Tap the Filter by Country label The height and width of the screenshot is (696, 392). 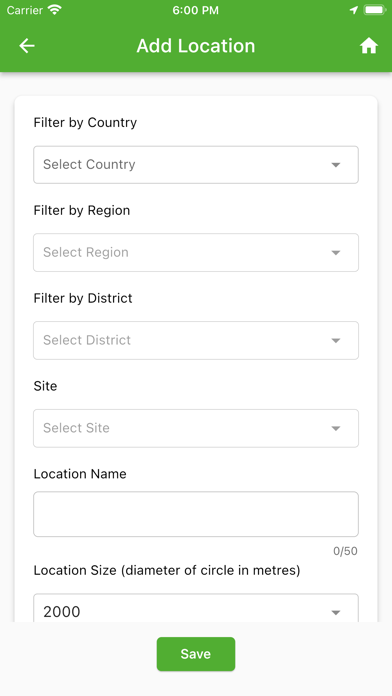pyautogui.click(x=85, y=122)
